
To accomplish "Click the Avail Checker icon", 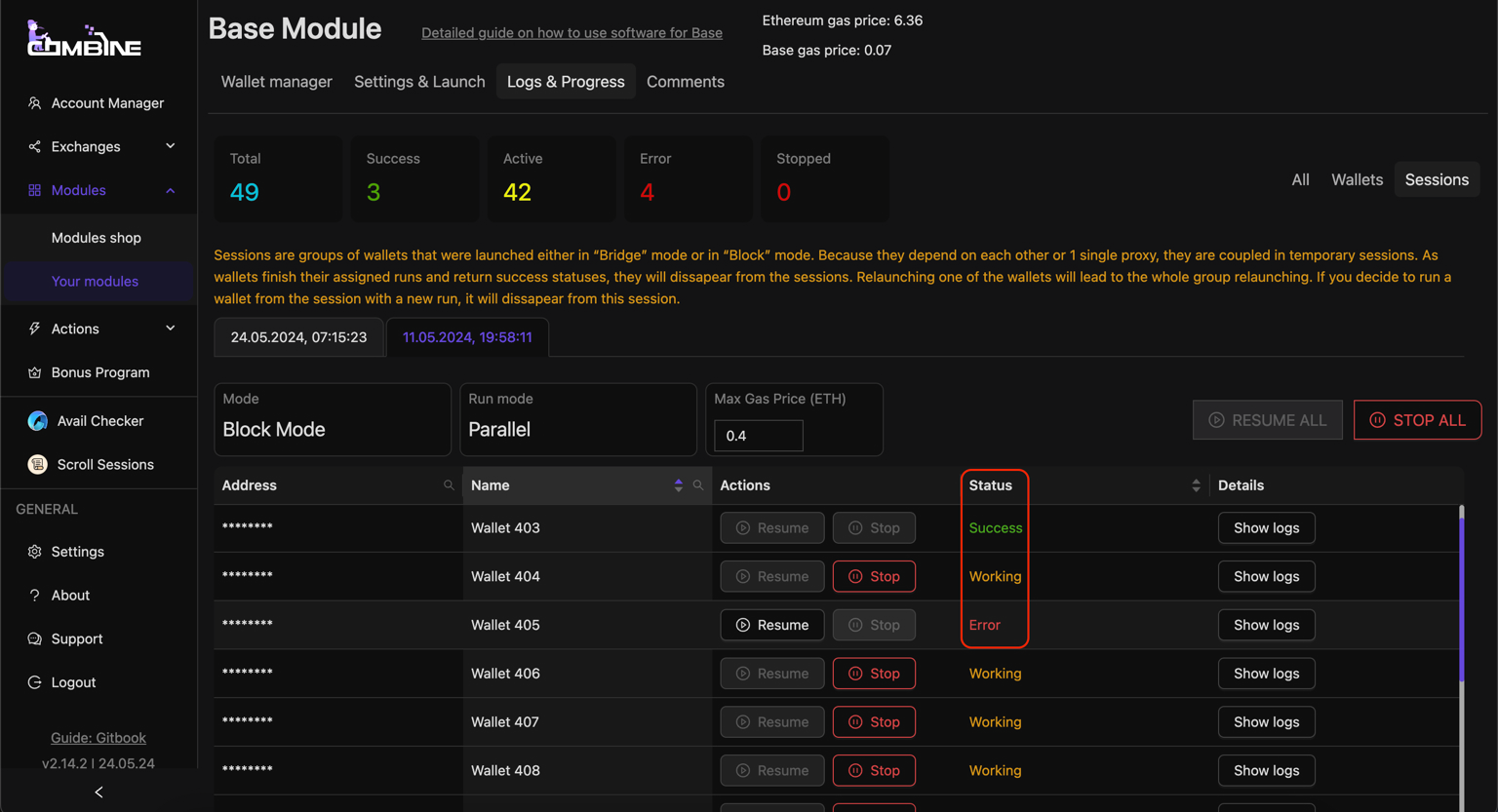I will coord(37,421).
